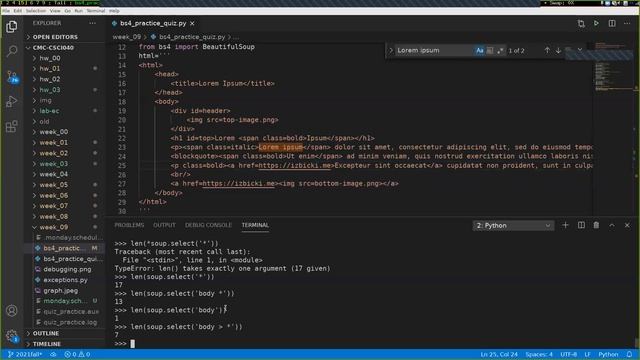This screenshot has width=640, height=360.
Task: Open changes compare icon in editor toolbar
Action: 581,23
